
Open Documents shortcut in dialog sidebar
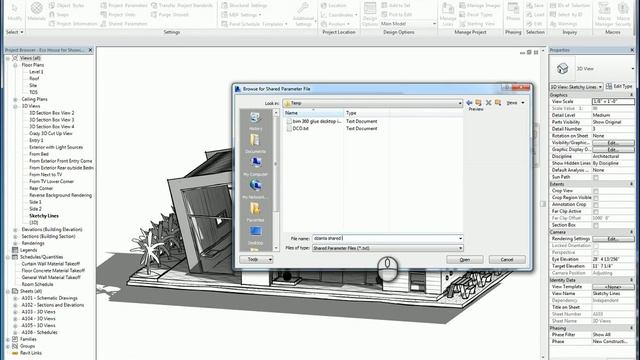coord(256,144)
